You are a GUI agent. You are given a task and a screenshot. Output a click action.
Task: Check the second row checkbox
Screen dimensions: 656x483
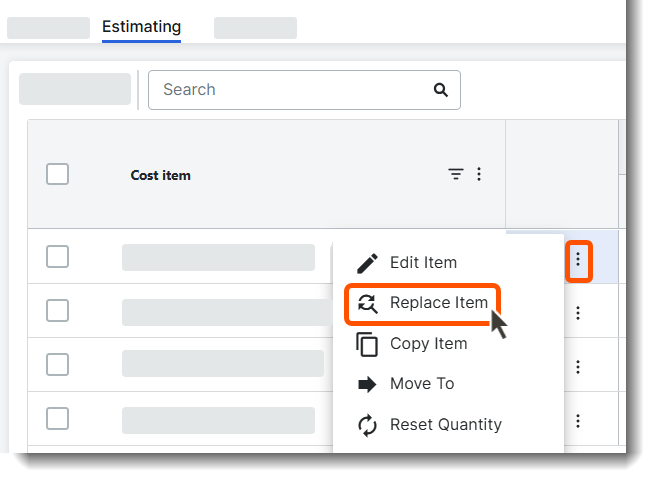[57, 311]
